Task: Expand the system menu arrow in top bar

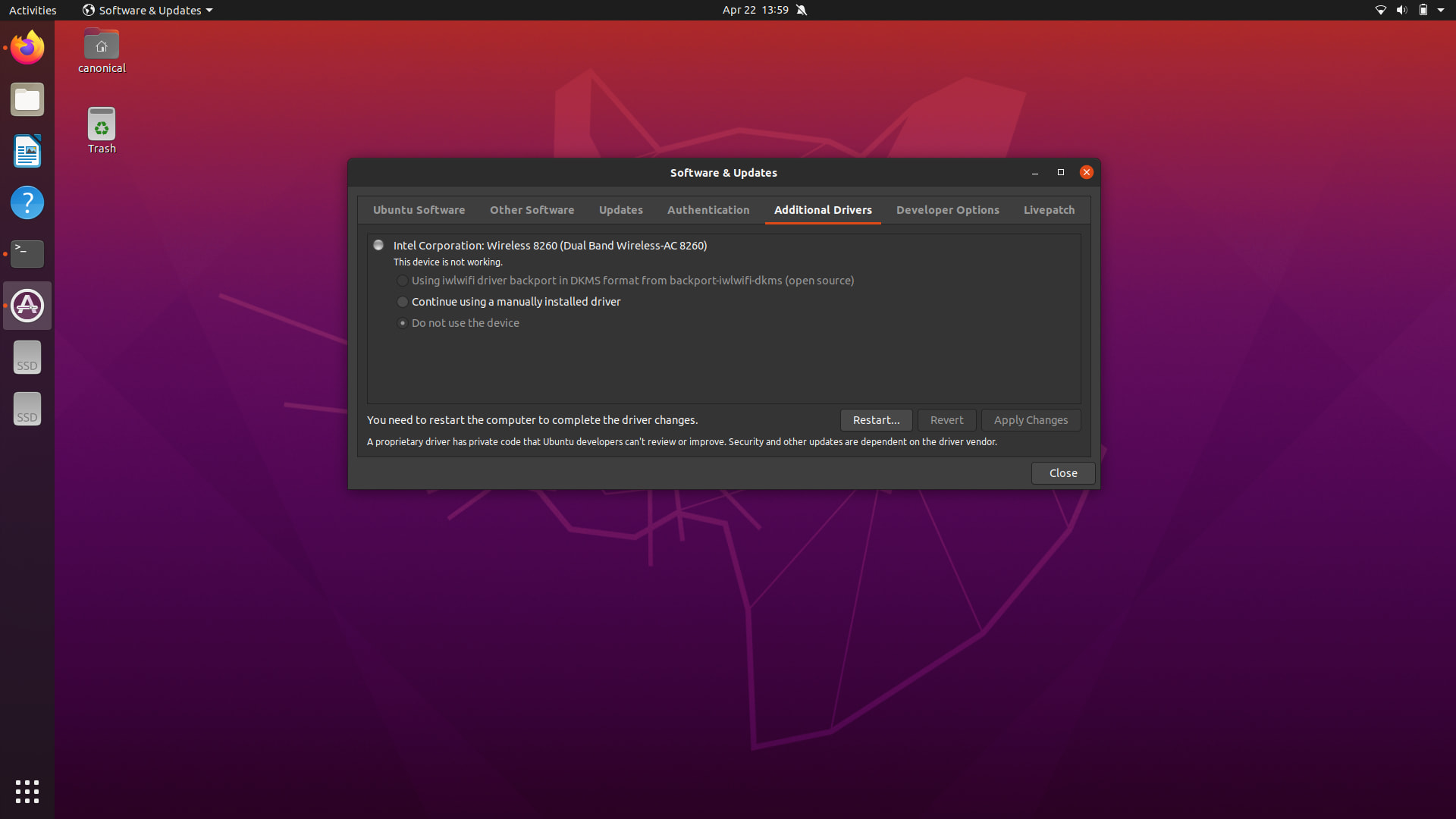Action: [x=1441, y=10]
